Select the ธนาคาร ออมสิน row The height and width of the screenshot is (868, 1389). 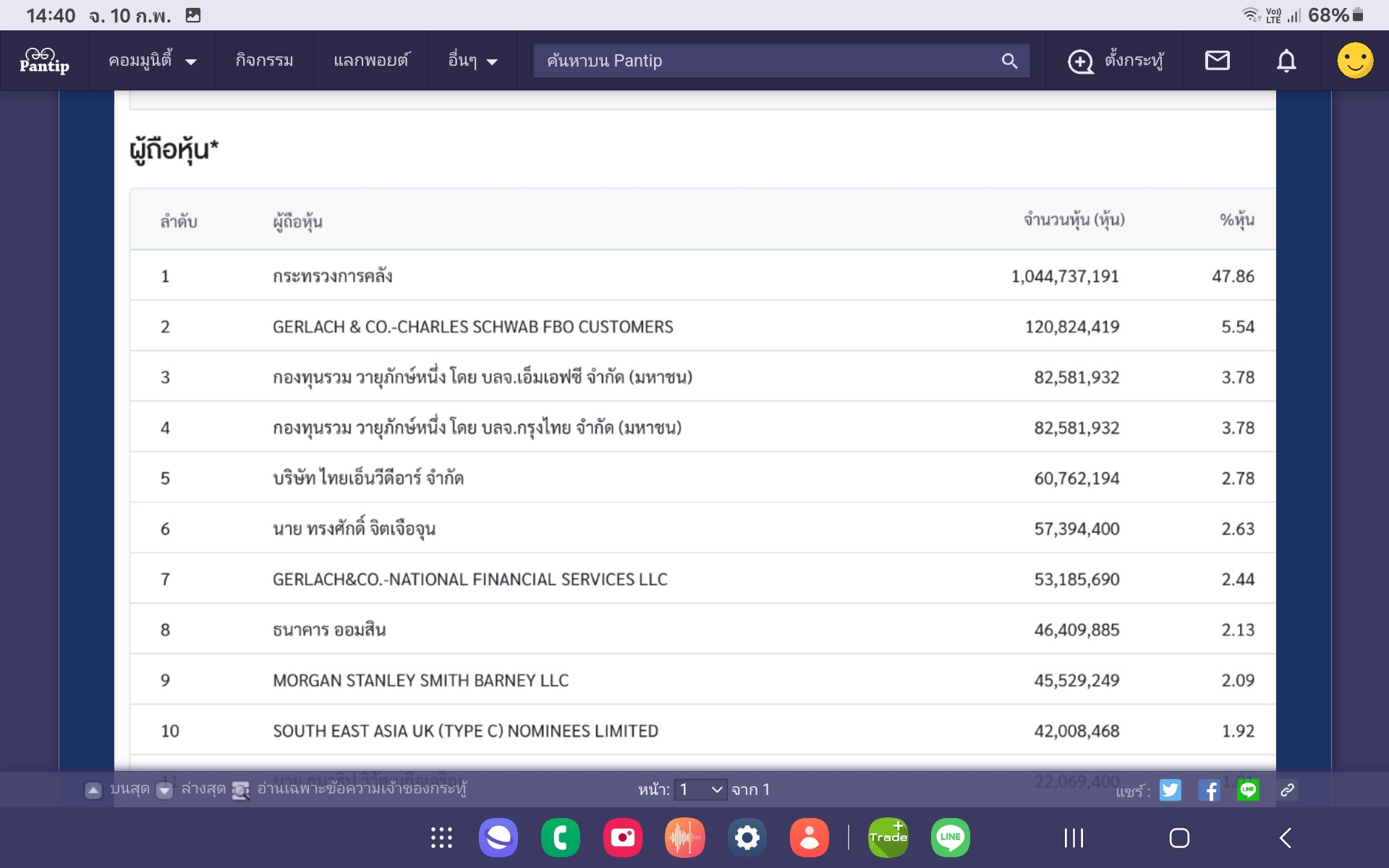click(702, 629)
